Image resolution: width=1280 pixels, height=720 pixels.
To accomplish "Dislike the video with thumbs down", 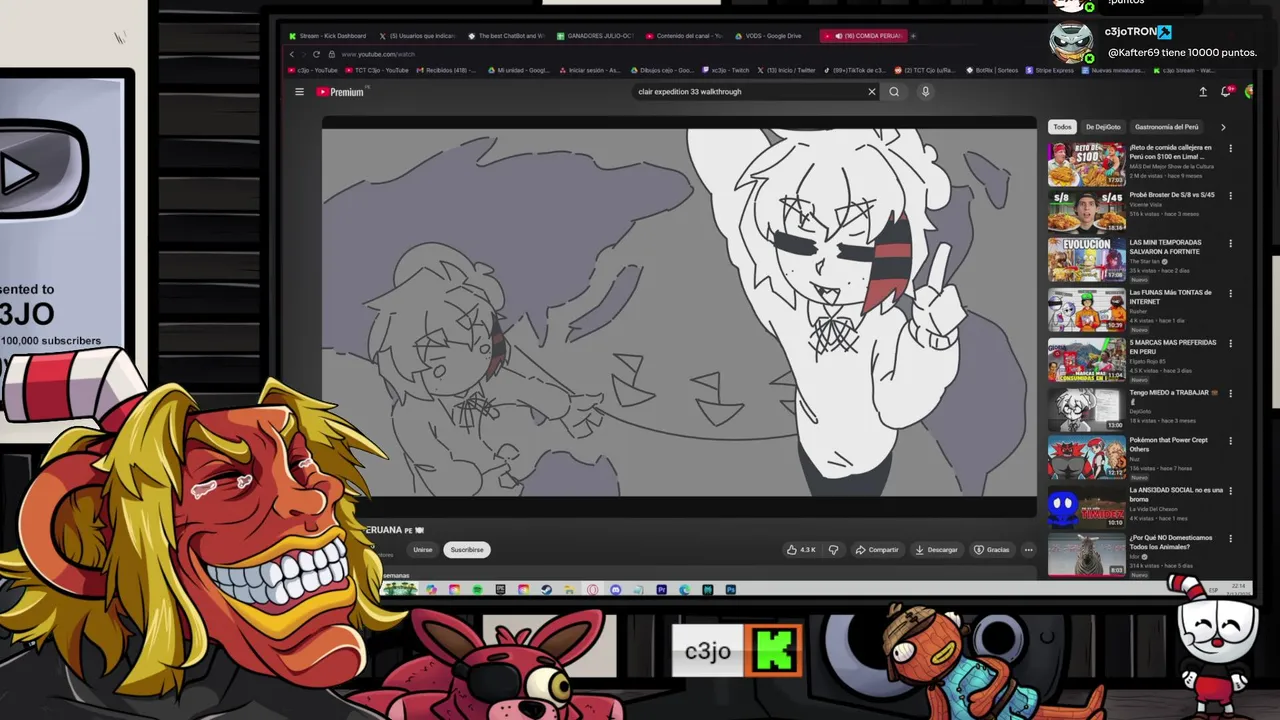I will [x=833, y=550].
